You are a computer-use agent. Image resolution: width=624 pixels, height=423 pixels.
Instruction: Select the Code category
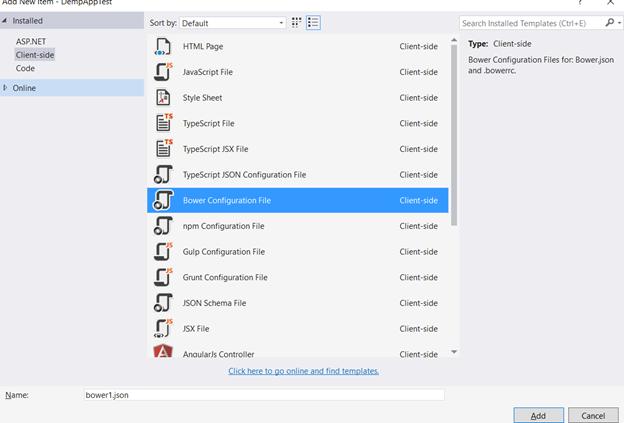point(25,68)
